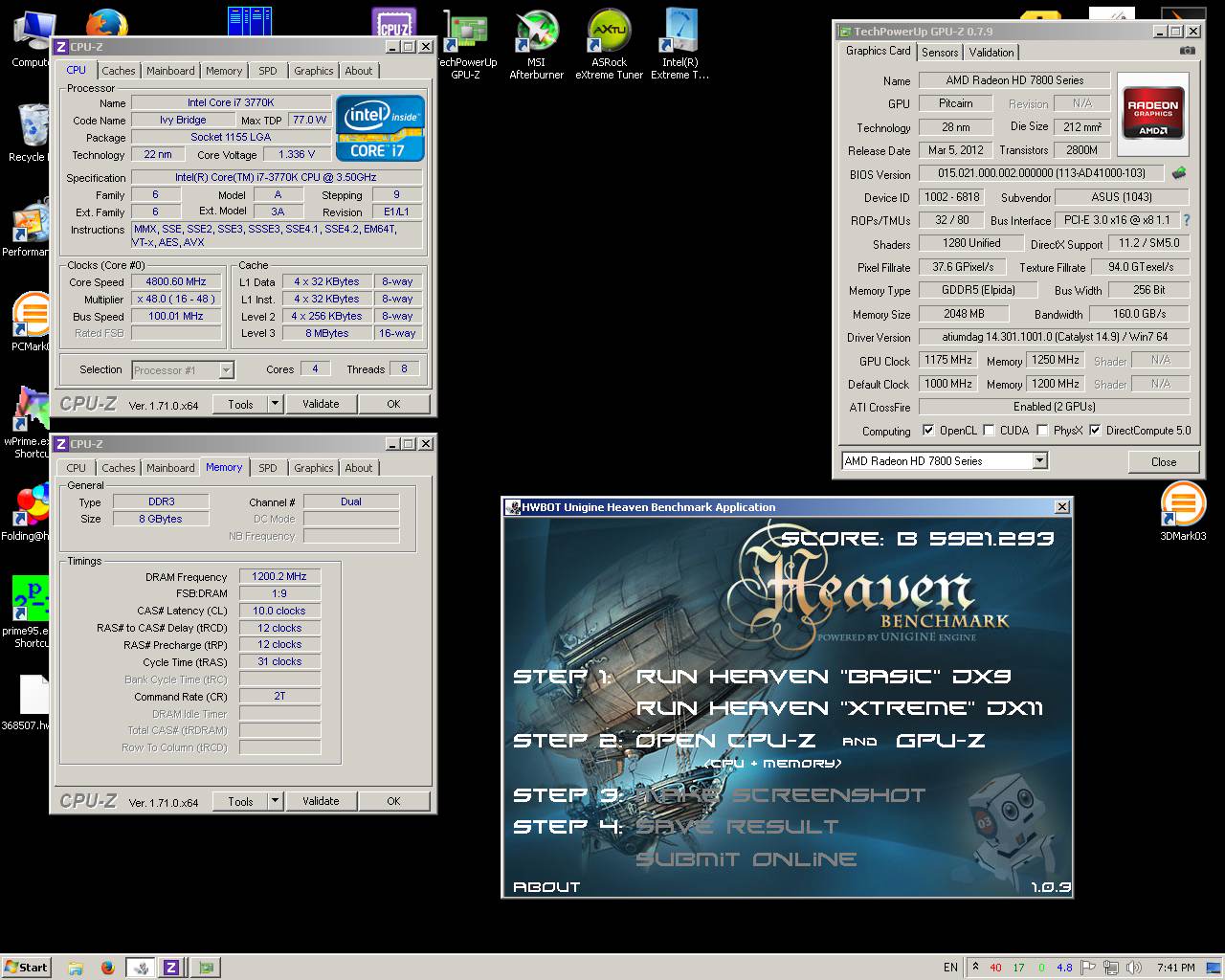Open the CPU tab in bottom CPU-Z

coord(77,468)
